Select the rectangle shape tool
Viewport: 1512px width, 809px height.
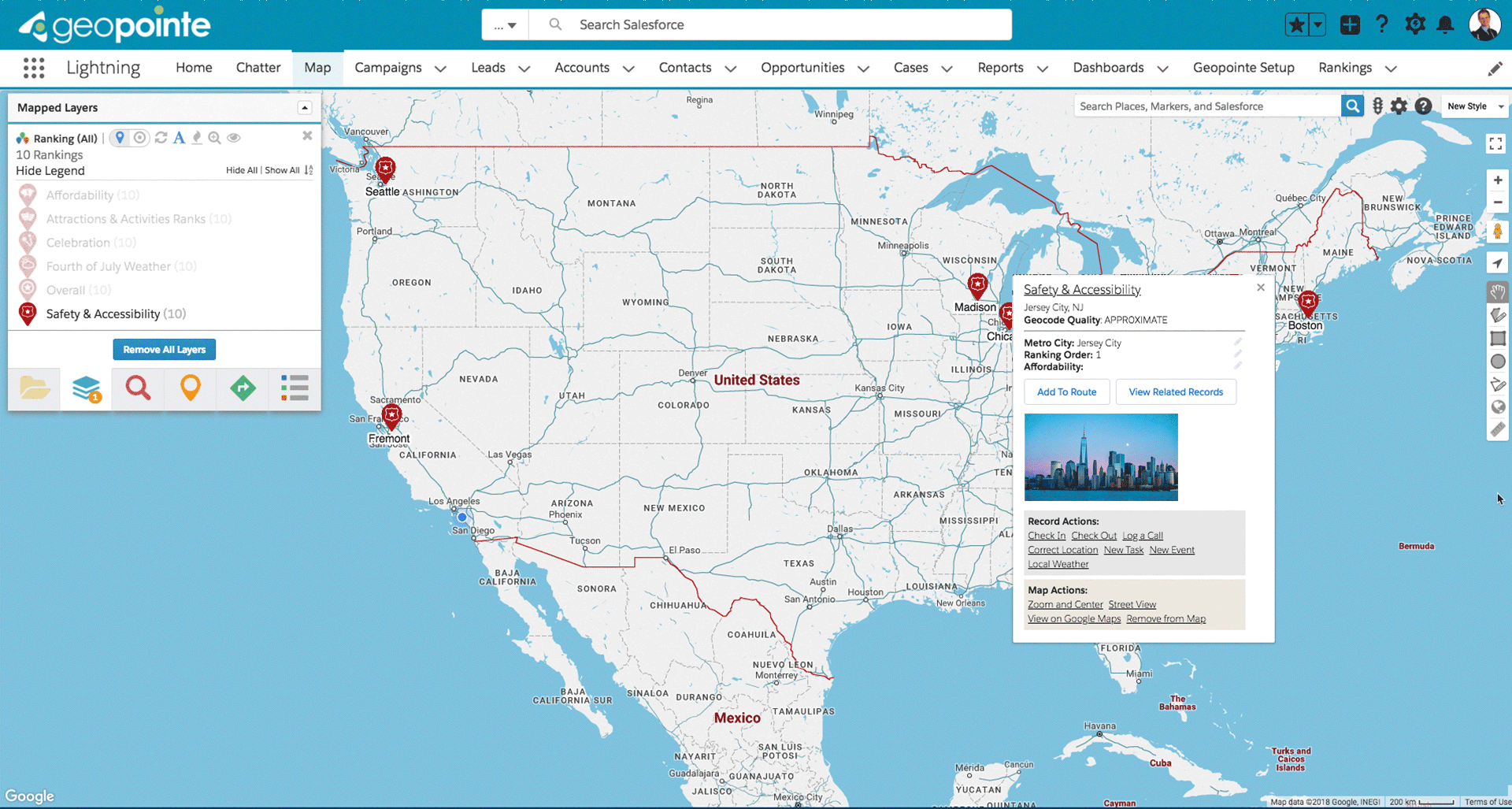(x=1497, y=338)
